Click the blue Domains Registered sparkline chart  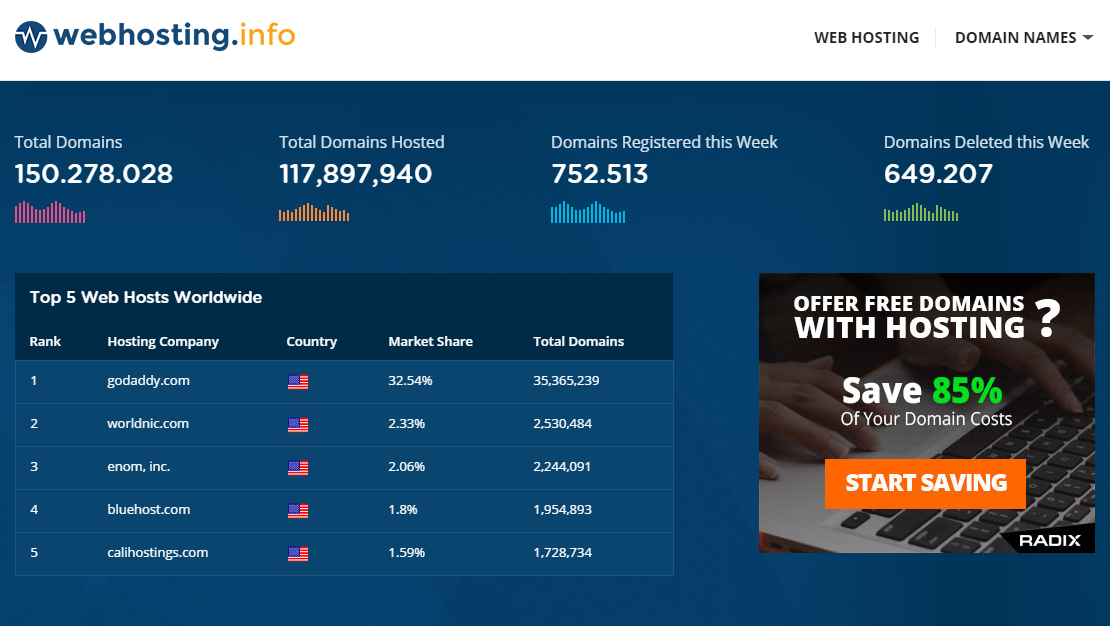588,212
